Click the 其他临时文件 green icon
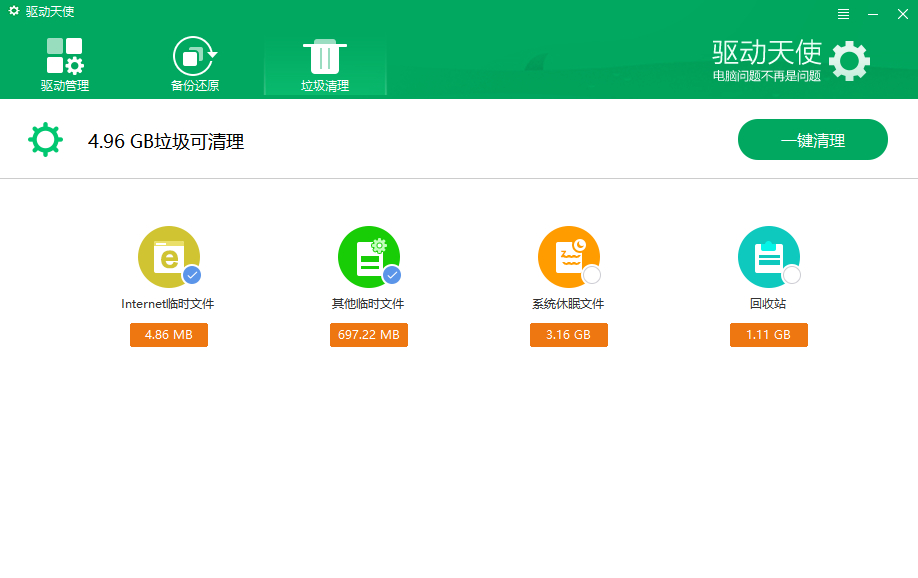This screenshot has height=578, width=918. point(369,257)
